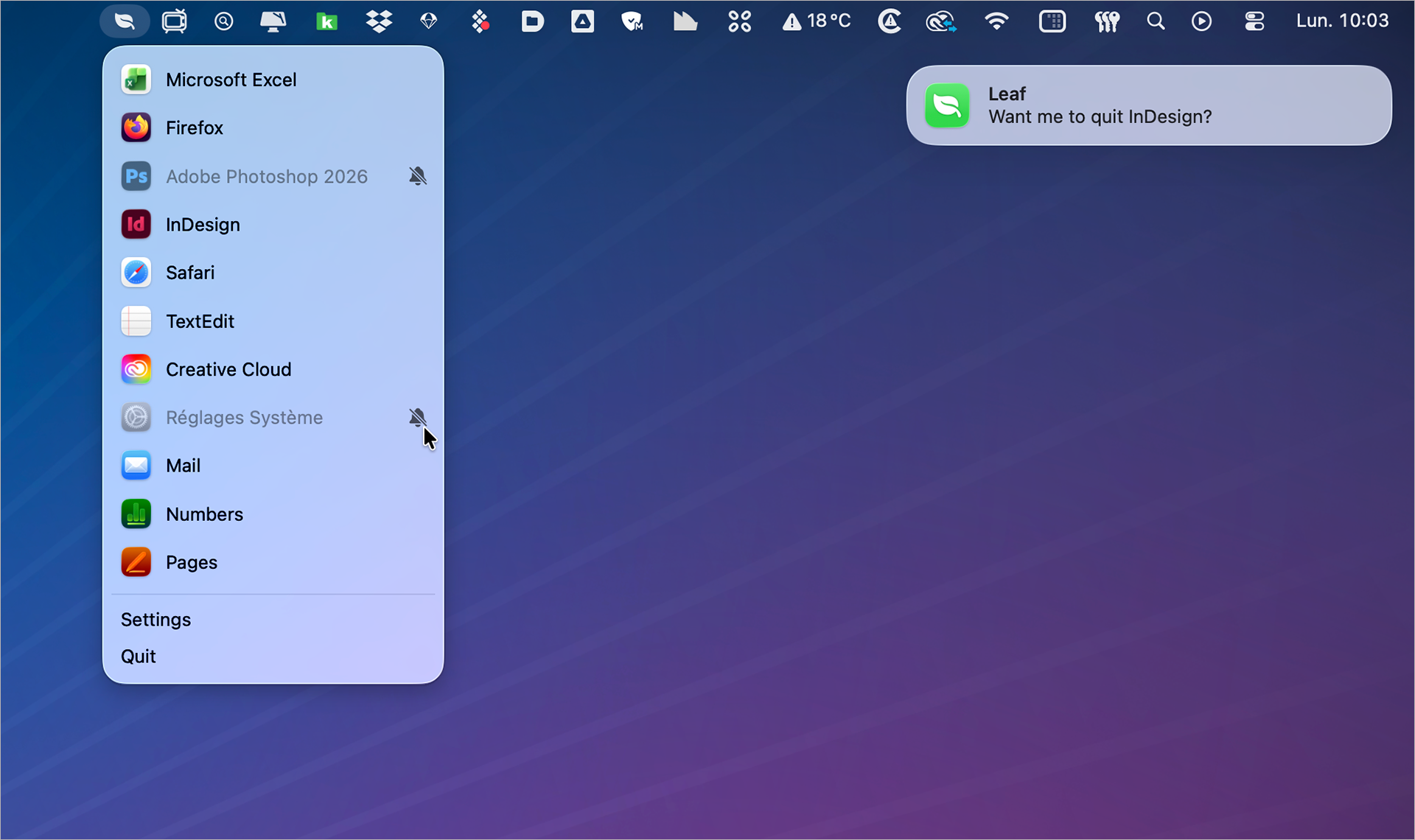Screen dimensions: 1415x840
Task: Select Safari in the Leaf menu
Action: coord(273,273)
